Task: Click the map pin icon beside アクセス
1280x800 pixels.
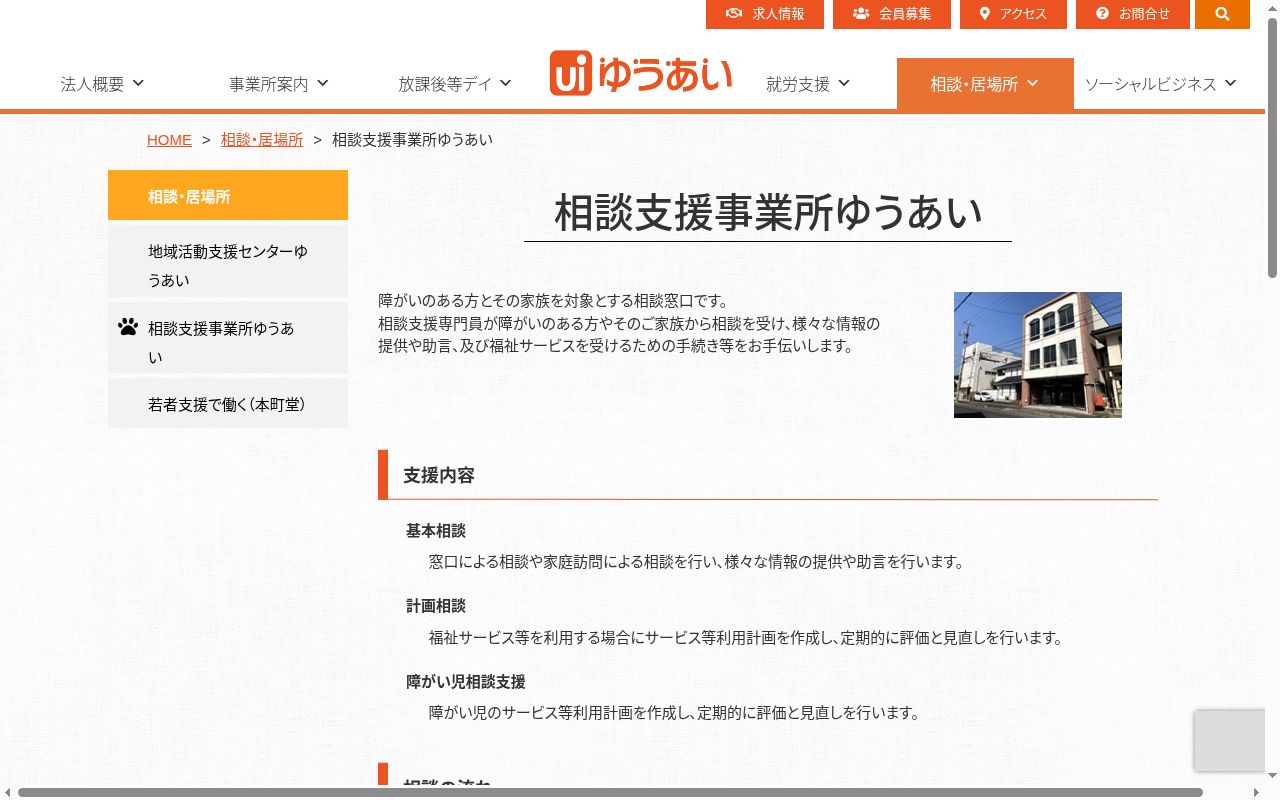Action: pyautogui.click(x=985, y=14)
